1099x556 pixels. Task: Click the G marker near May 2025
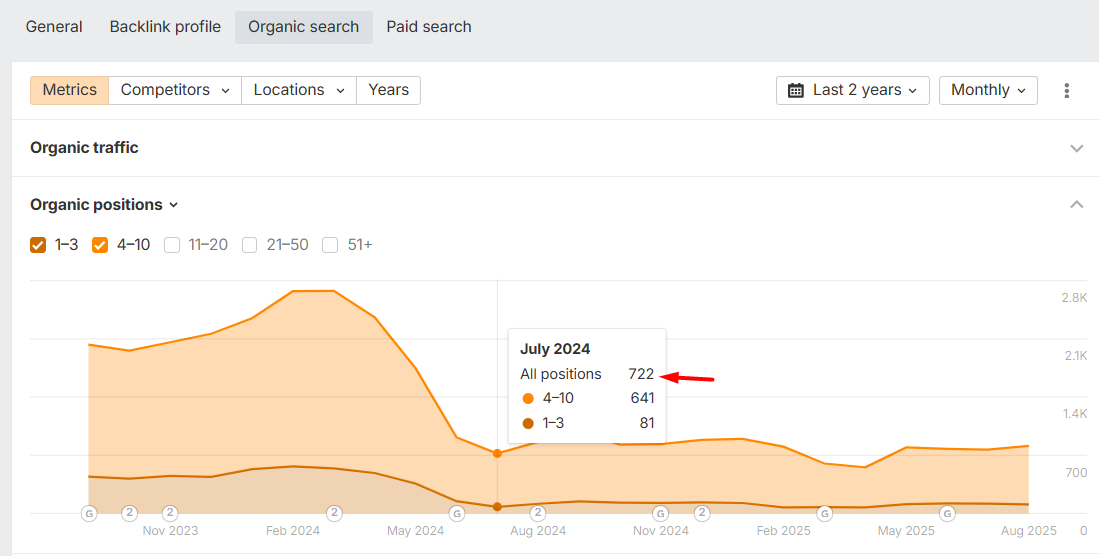[x=947, y=513]
